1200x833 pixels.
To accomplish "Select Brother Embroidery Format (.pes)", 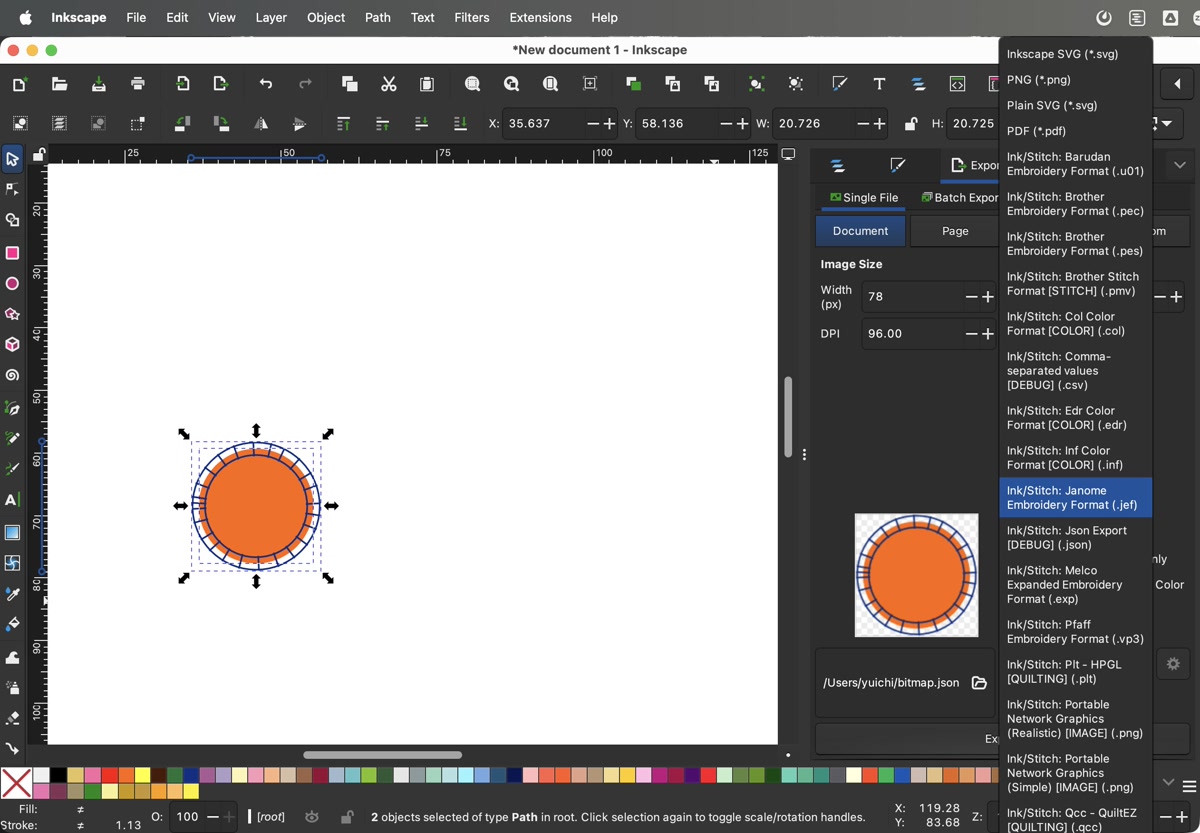I will 1076,244.
